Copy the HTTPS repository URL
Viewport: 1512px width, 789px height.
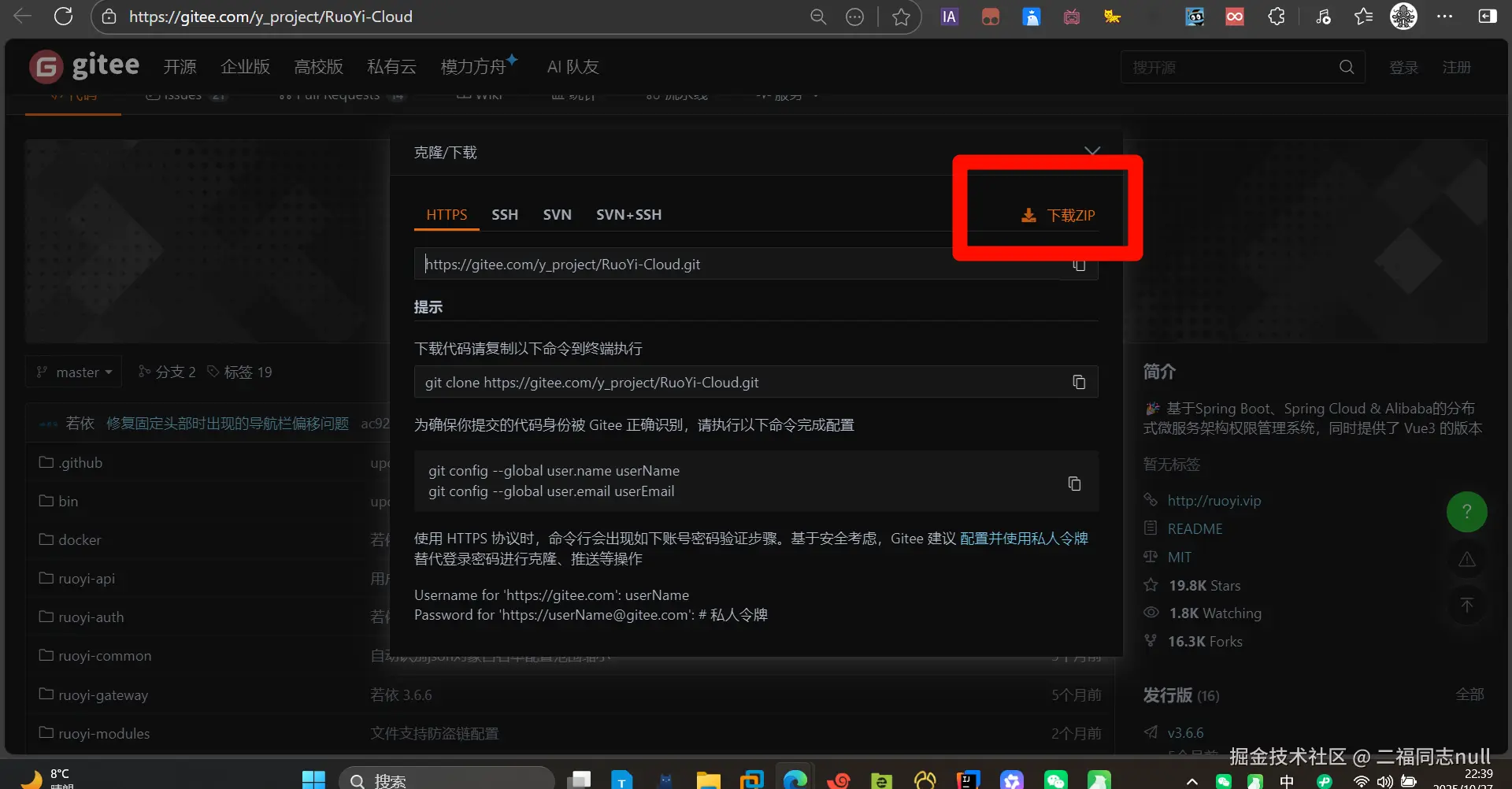tap(1079, 265)
